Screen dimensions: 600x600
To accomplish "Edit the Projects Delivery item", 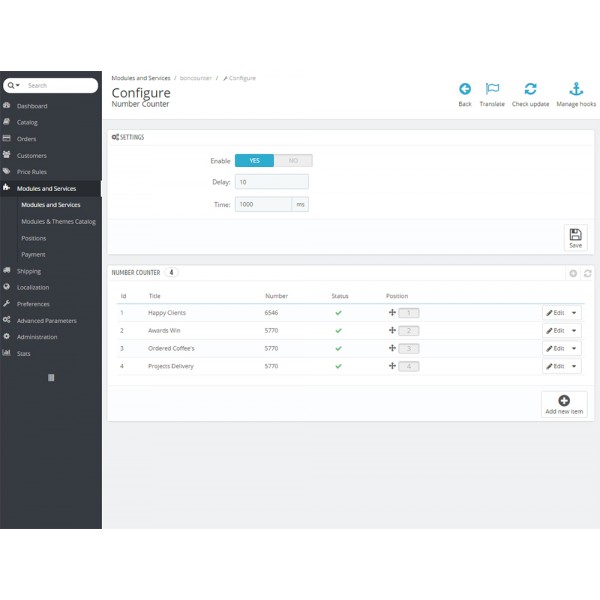I will coord(555,366).
